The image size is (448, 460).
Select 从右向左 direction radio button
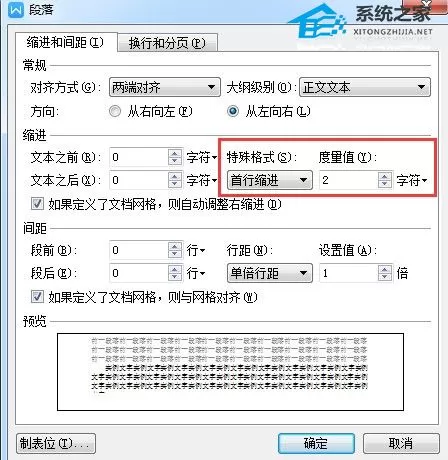115,111
